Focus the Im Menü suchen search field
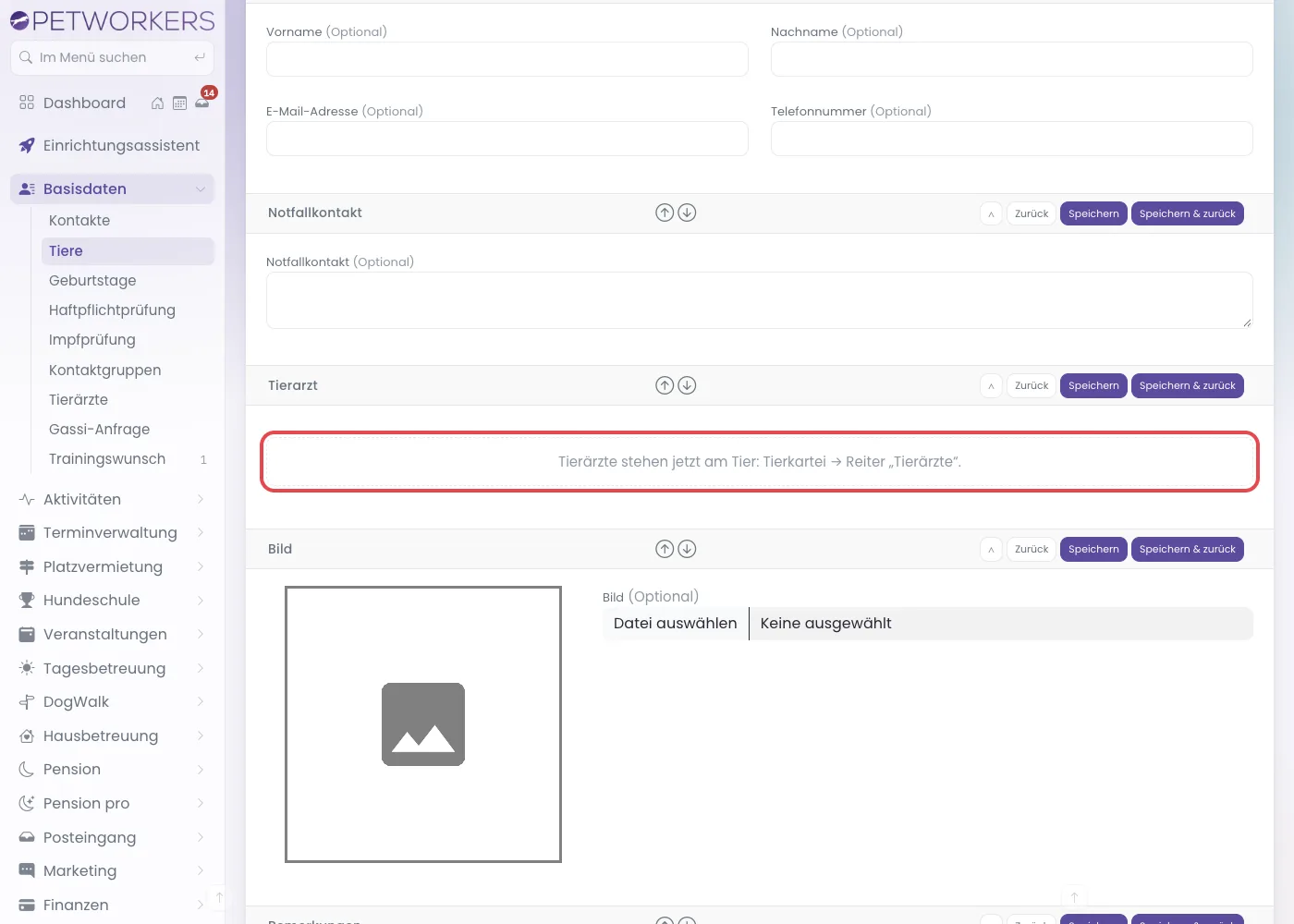This screenshot has width=1294, height=924. click(112, 57)
